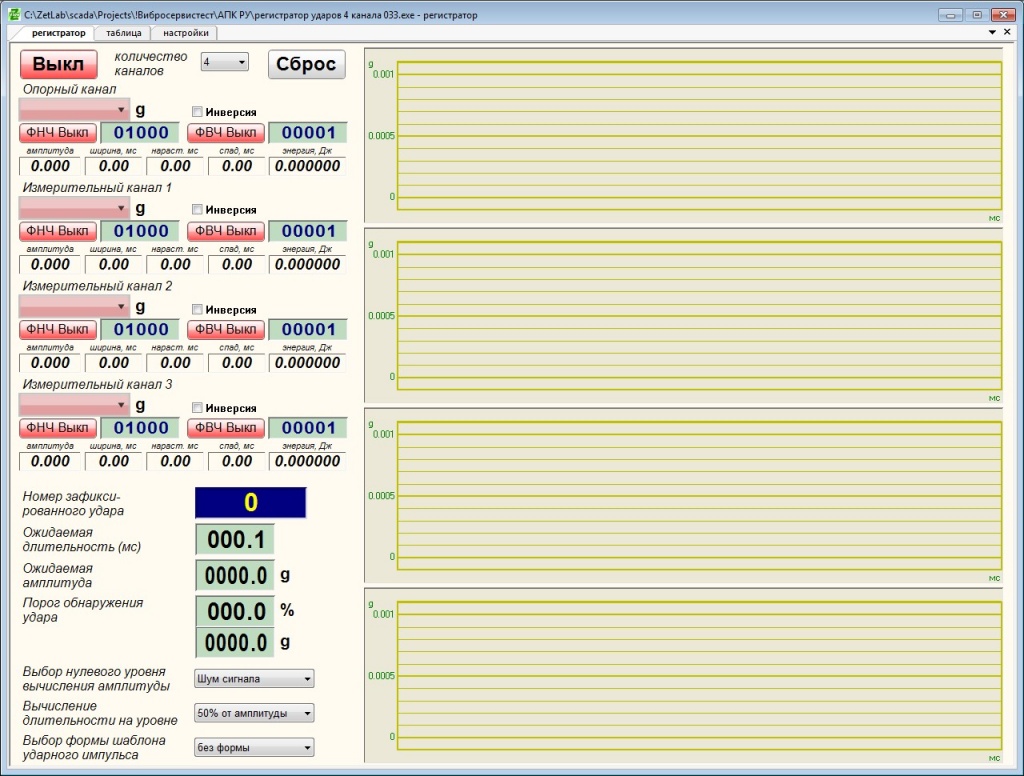Click the 00001 ФВЧ field of Измерительный канал 2
Image resolution: width=1024 pixels, height=776 pixels.
point(308,329)
